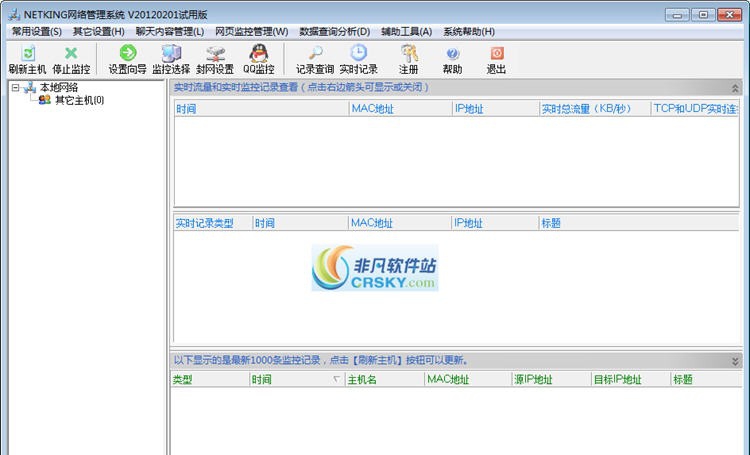Click 标题 header in real-time records list
This screenshot has height=455, width=750.
(639, 223)
